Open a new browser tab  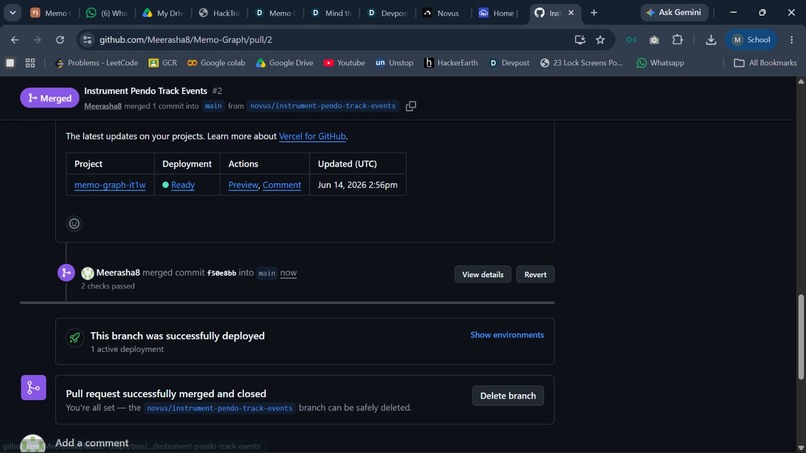pos(594,13)
